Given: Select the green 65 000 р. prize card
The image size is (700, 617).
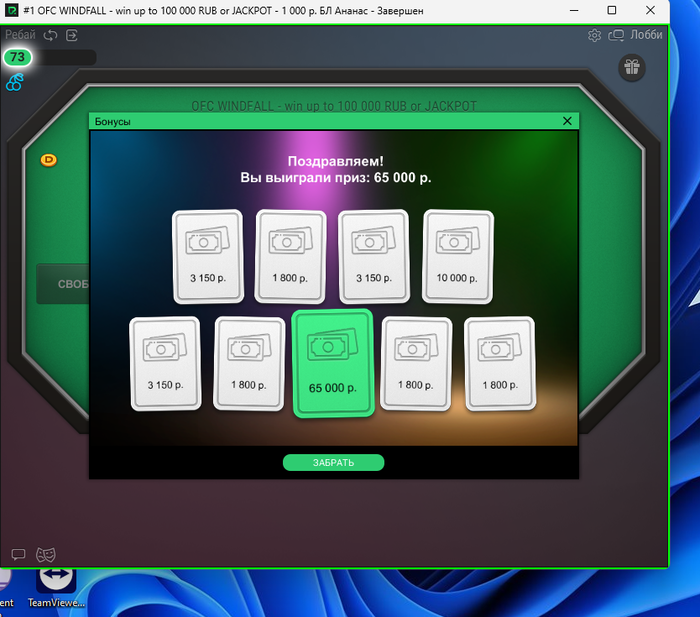Looking at the screenshot, I should pos(333,363).
